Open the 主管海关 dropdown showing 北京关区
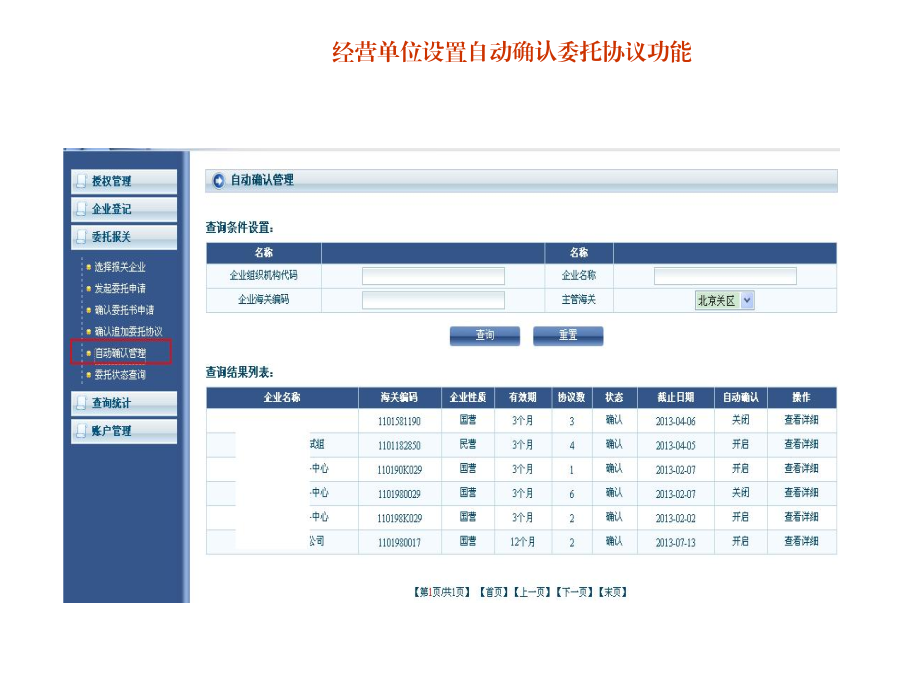Image resolution: width=900 pixels, height=675 pixels. [x=725, y=300]
